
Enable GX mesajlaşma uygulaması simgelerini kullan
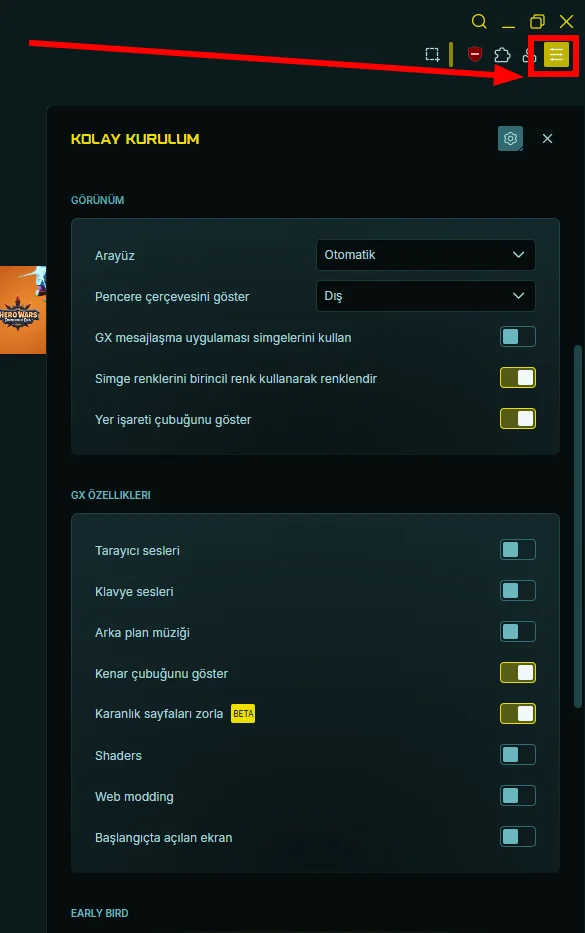[518, 337]
